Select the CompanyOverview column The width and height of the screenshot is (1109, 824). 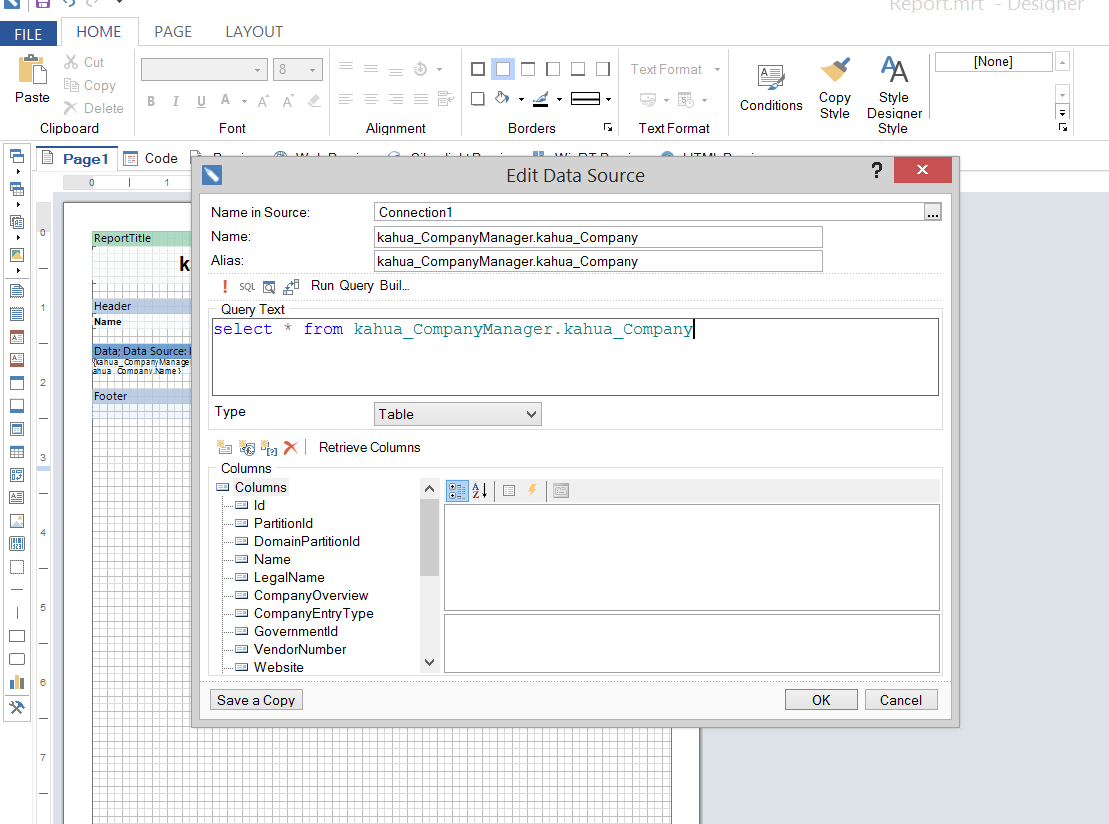pos(311,596)
